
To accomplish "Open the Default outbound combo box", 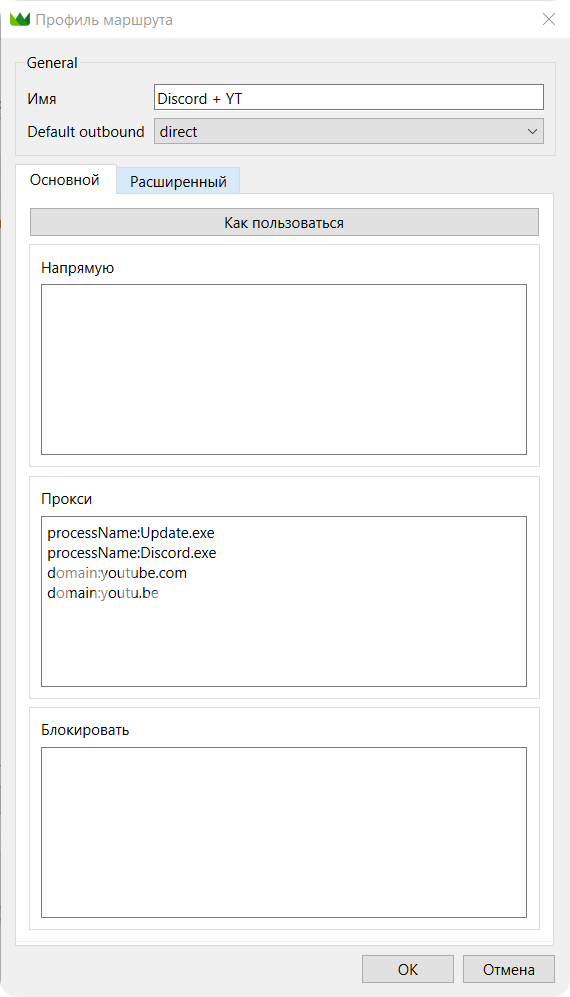I will tap(349, 131).
